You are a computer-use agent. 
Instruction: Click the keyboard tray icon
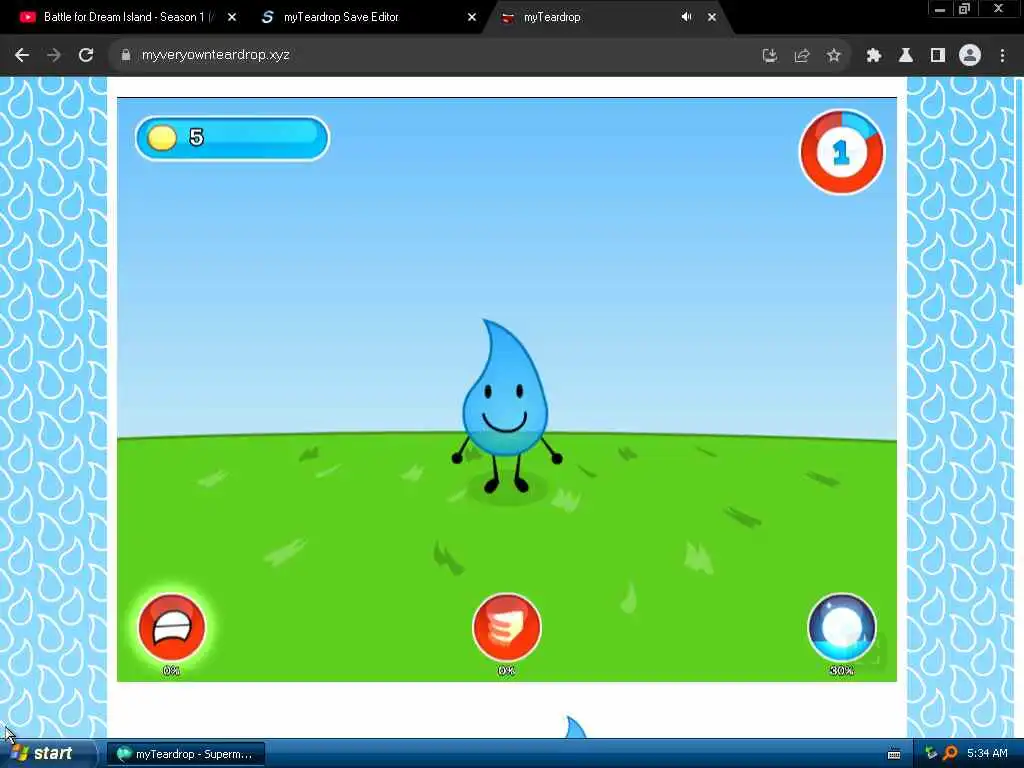click(894, 754)
